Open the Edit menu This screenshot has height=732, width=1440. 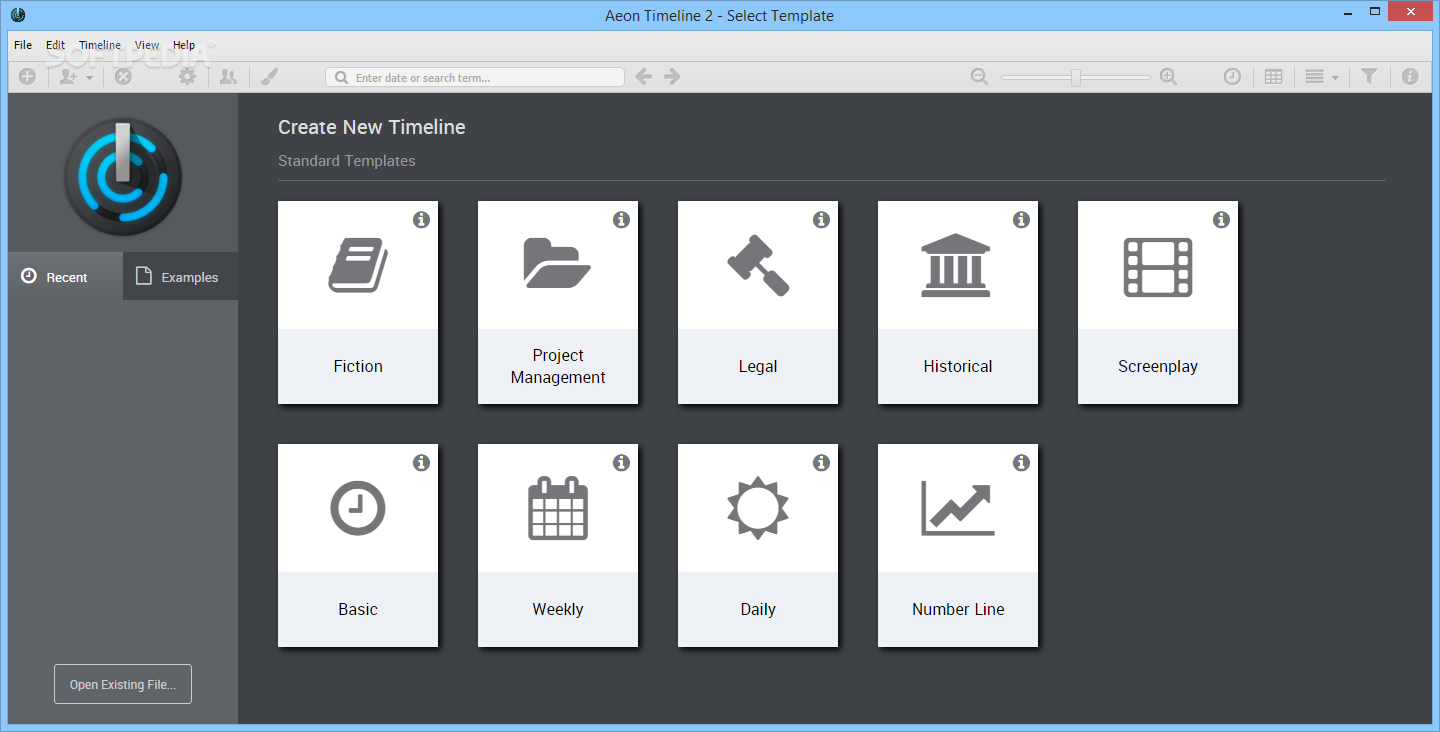pyautogui.click(x=56, y=45)
